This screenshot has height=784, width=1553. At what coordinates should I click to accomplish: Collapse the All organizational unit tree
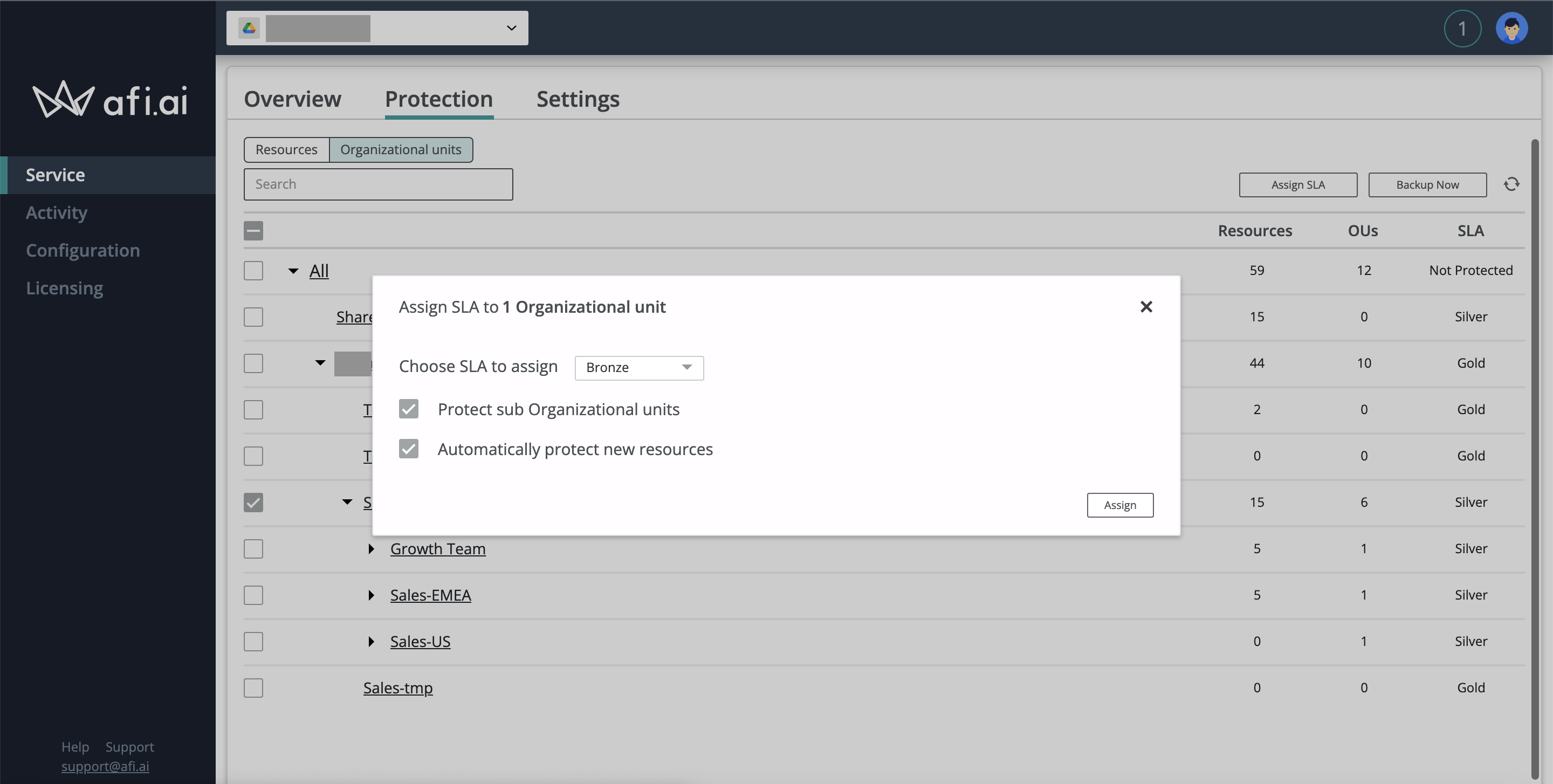[x=293, y=271]
